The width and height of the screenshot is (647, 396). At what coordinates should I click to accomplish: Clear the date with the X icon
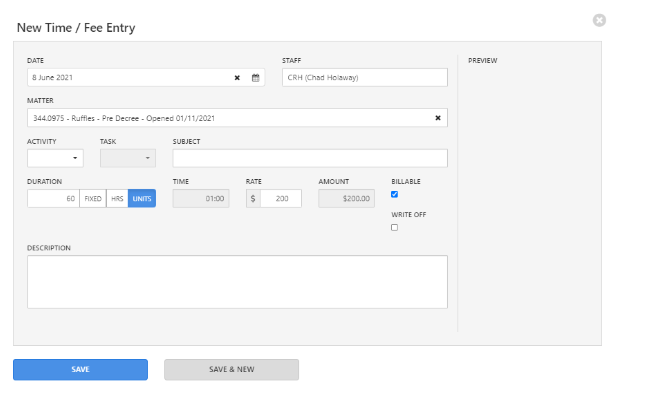[237, 78]
